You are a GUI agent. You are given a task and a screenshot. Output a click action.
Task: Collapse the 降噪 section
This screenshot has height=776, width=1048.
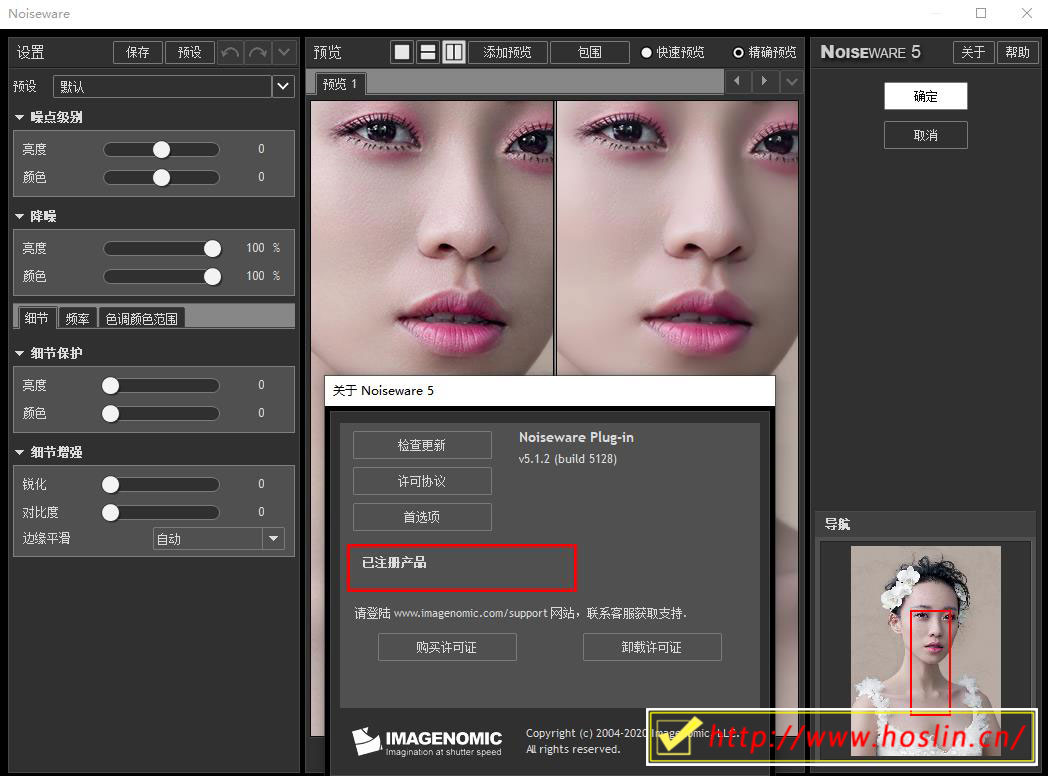click(19, 217)
